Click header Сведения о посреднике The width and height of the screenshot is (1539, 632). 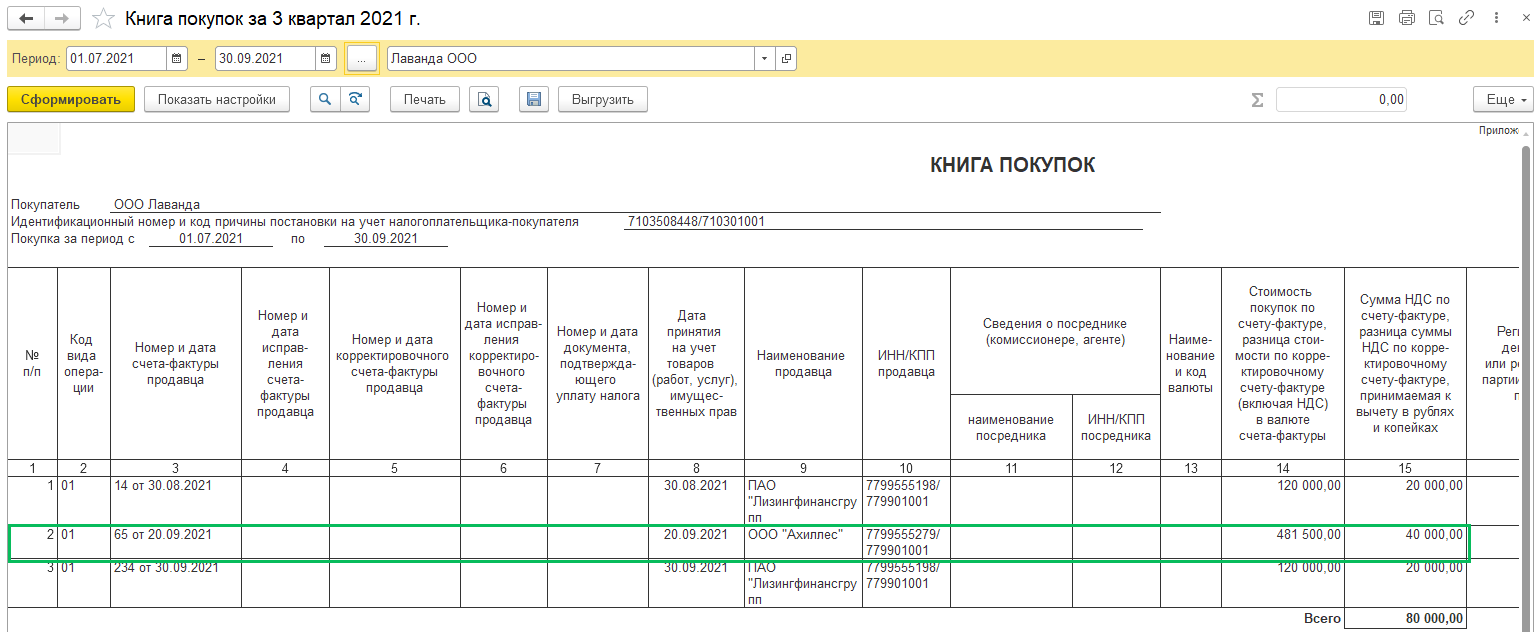tap(1055, 331)
